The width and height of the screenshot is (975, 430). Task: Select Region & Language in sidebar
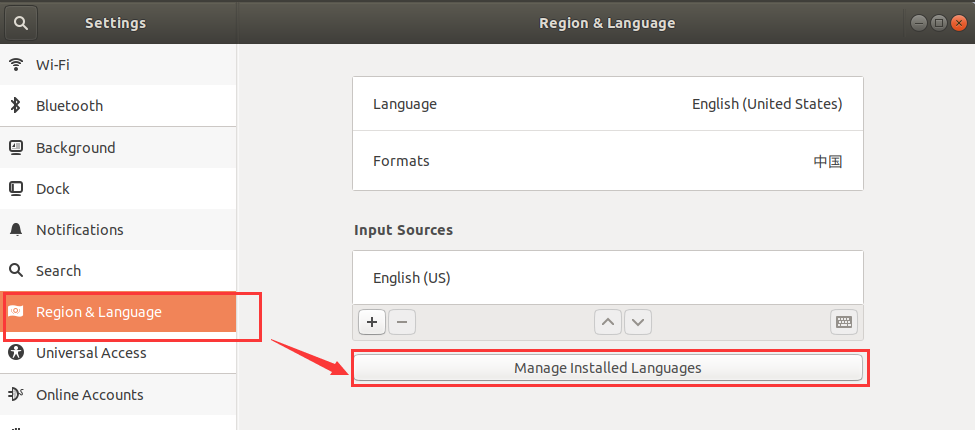(99, 312)
